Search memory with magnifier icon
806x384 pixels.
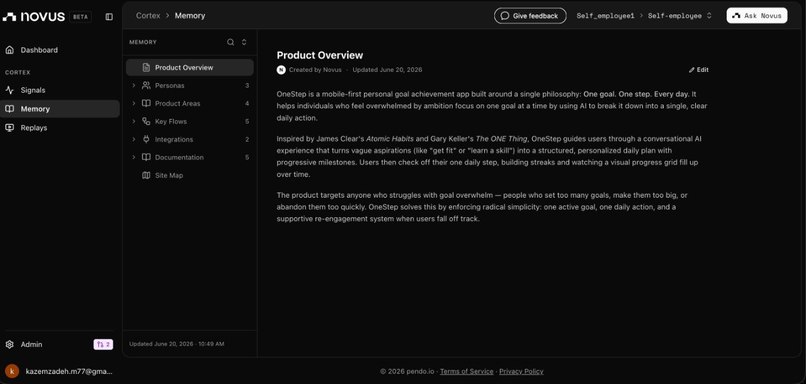tap(231, 42)
